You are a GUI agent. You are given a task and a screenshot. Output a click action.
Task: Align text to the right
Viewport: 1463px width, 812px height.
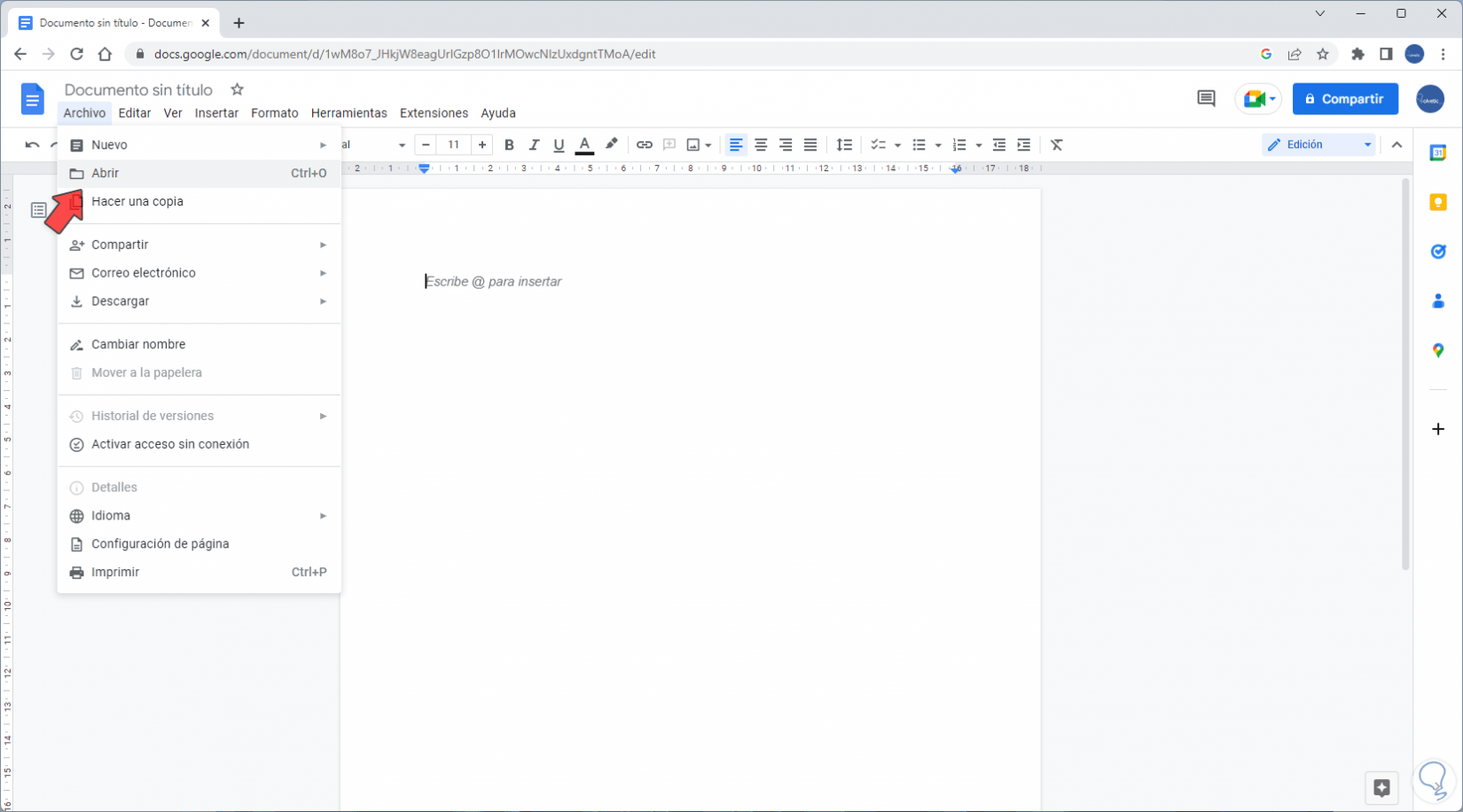(786, 144)
